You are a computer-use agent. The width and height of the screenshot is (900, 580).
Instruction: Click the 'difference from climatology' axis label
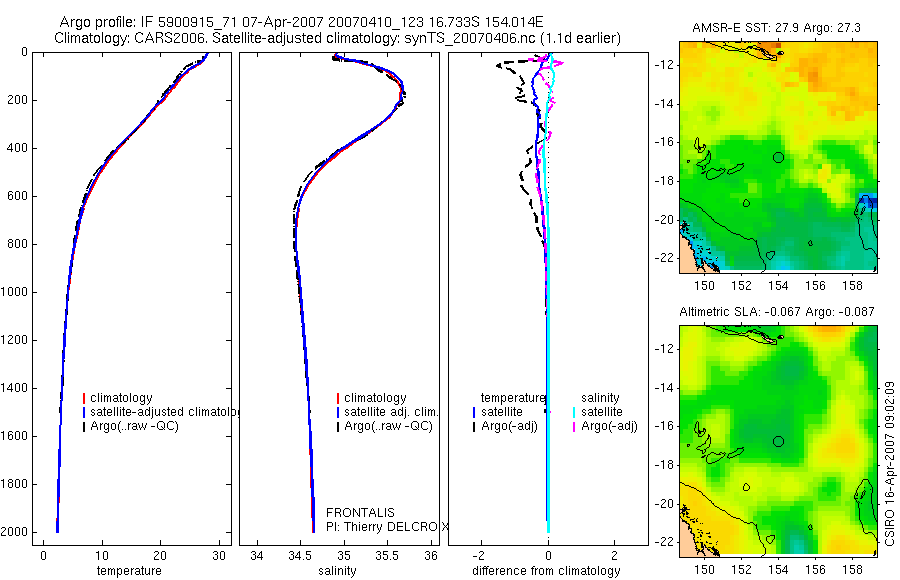pos(546,571)
